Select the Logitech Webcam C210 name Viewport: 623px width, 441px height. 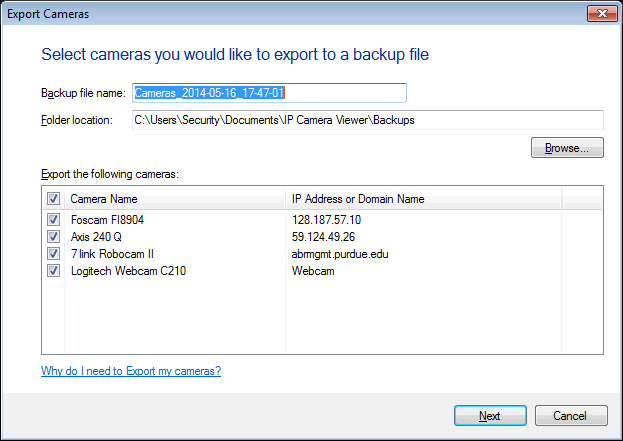[128, 271]
